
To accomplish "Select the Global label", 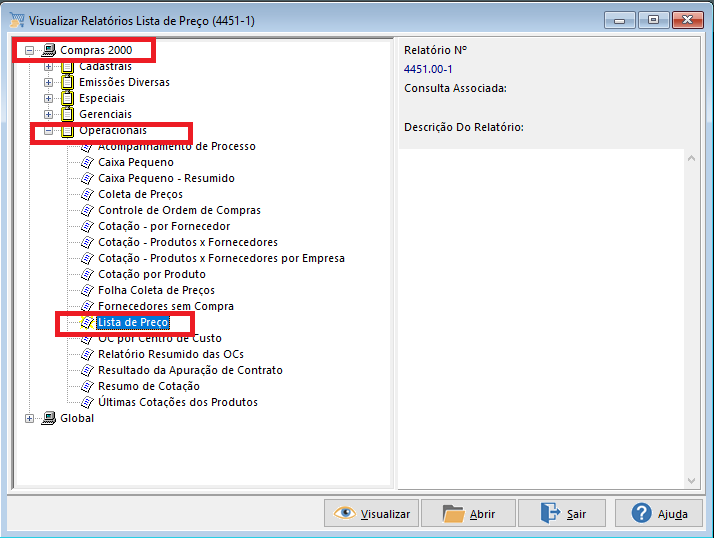I will point(77,418).
